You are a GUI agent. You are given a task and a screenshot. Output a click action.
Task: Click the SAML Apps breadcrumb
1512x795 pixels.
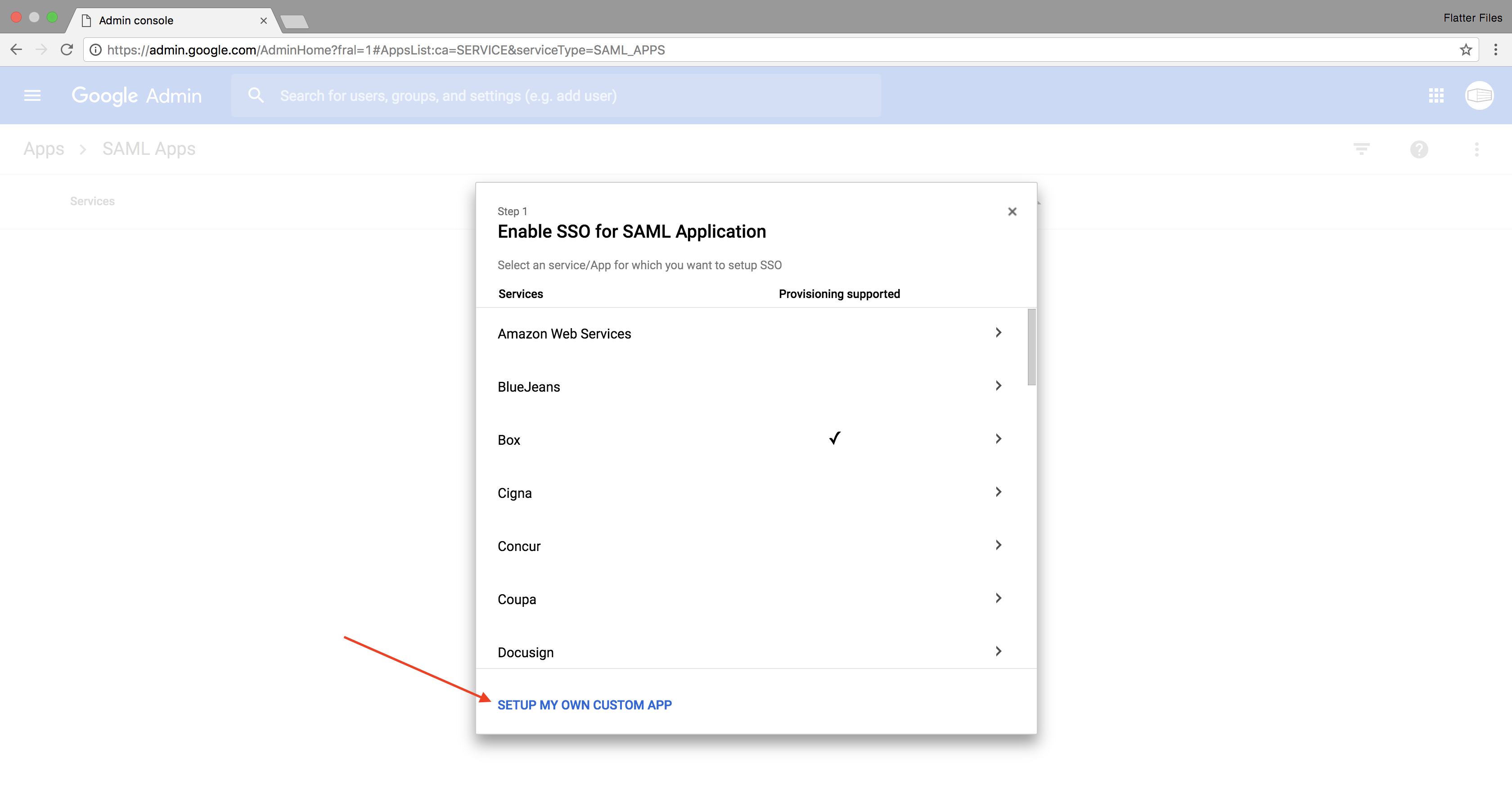pos(148,149)
